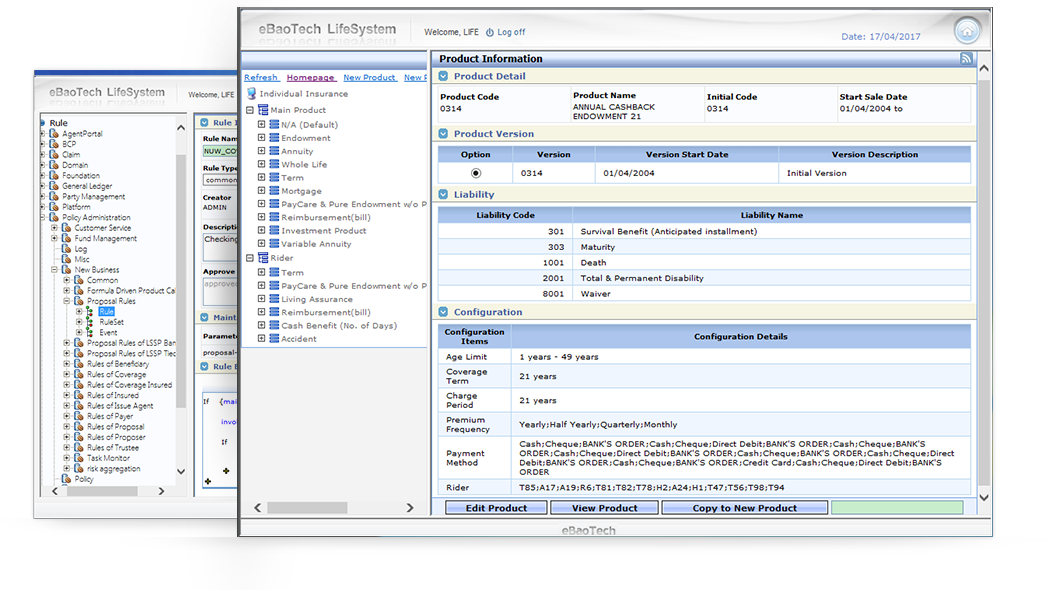Click the Living Assurance list icon
Viewport: 1047px width, 590px height.
click(x=274, y=299)
